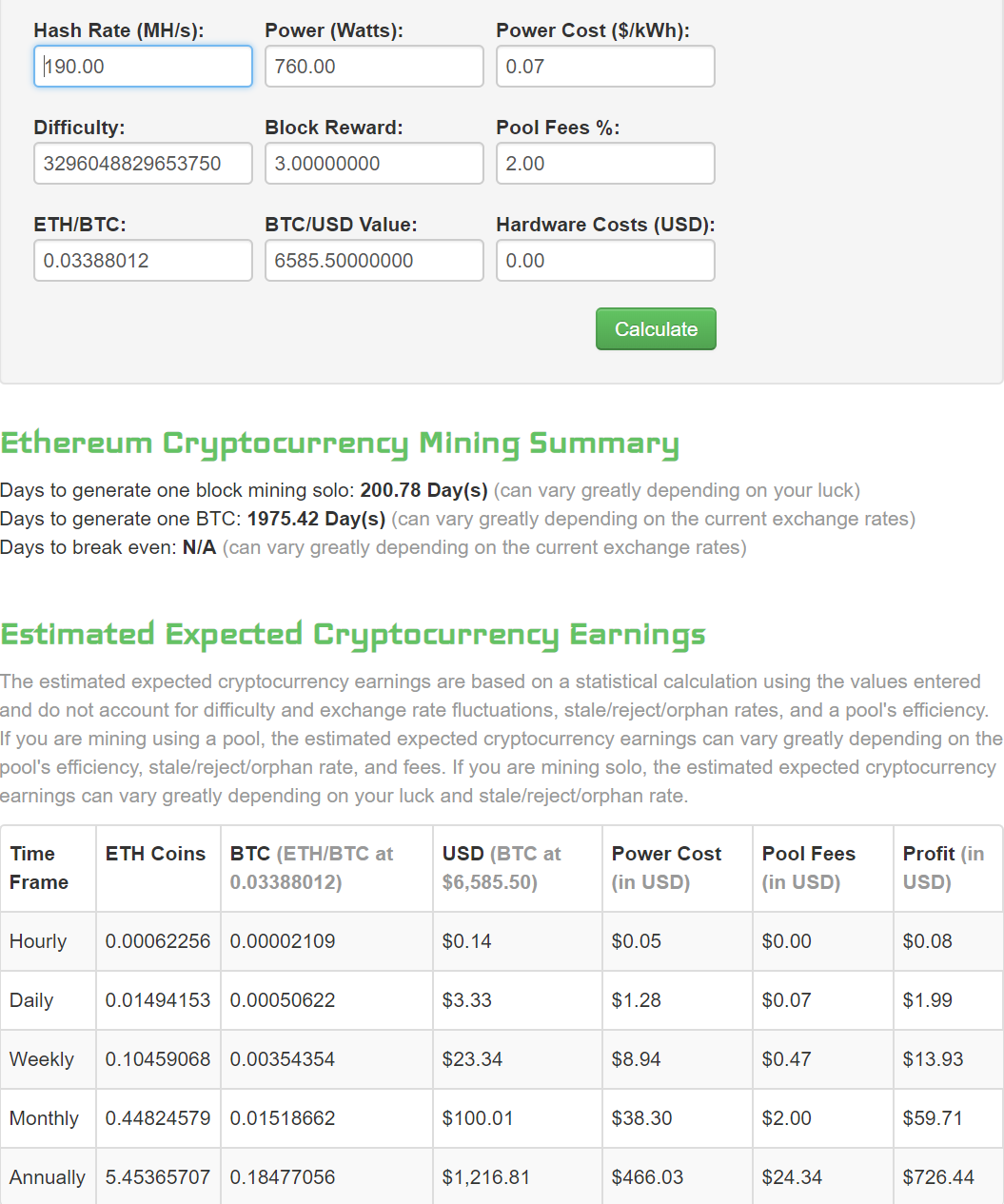Click the weekly BTC value 0.00354354
Screen dimensions: 1004x1204
pyautogui.click(x=283, y=1059)
